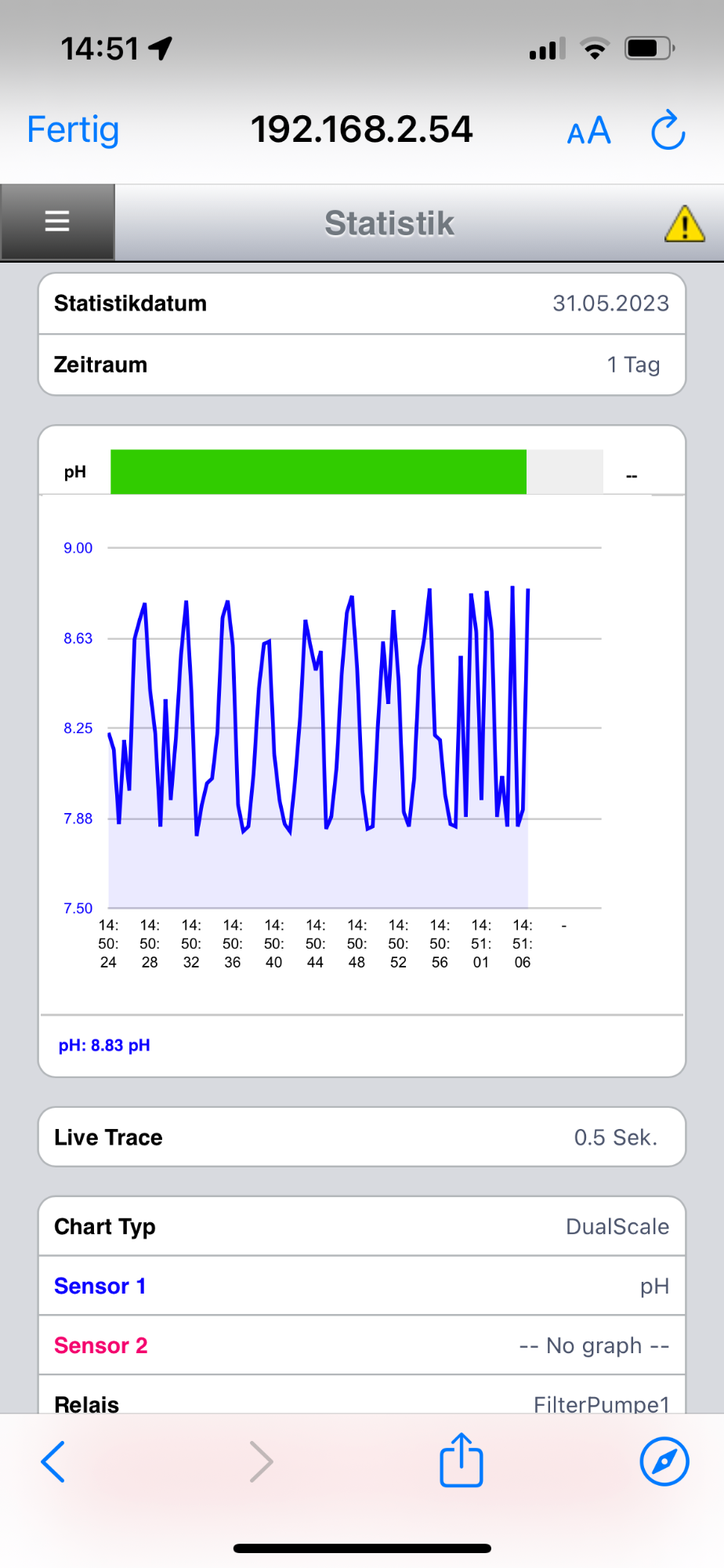
Task: Go back with the left chevron
Action: click(x=52, y=1461)
